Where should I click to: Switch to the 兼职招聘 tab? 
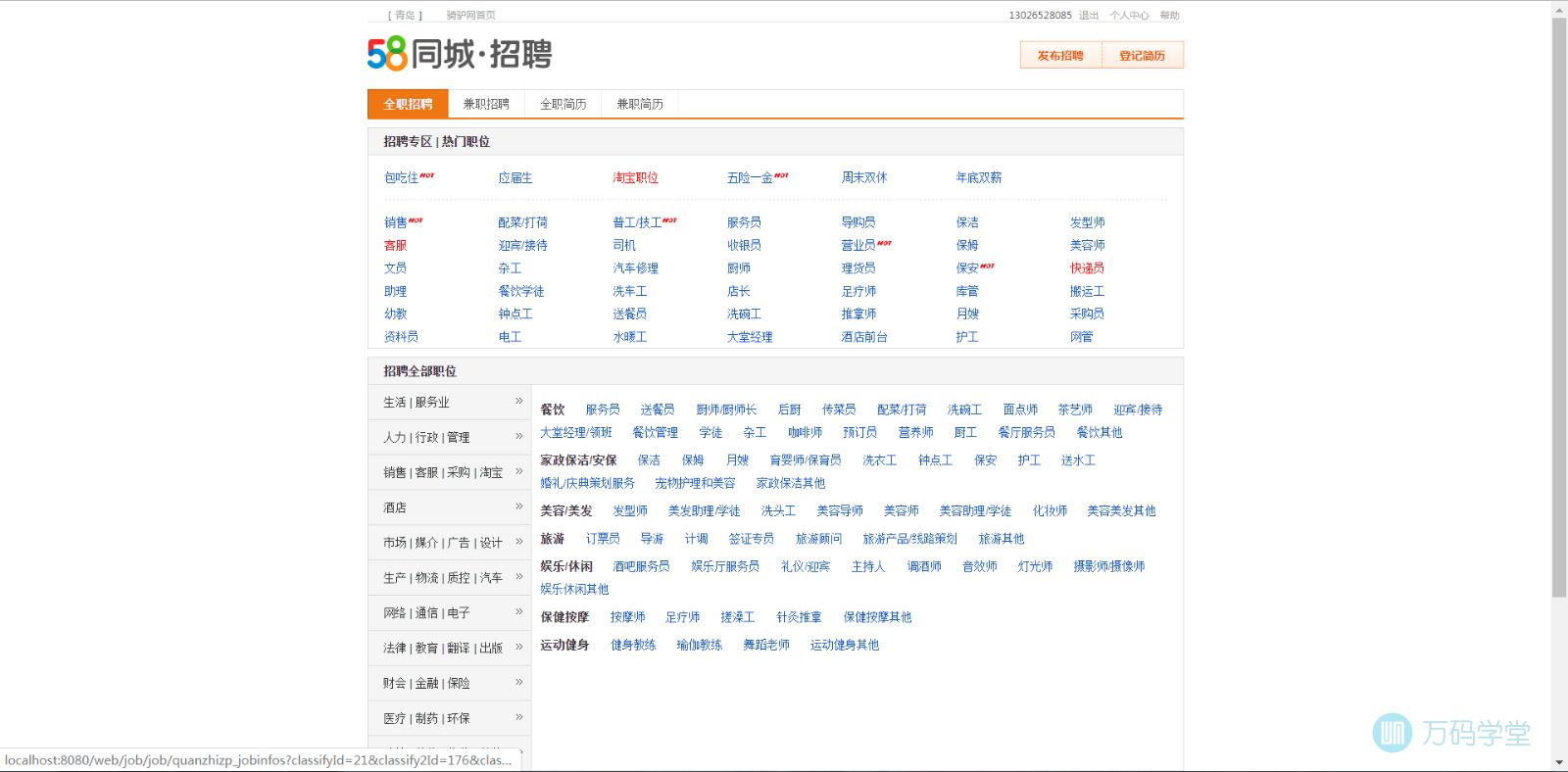[x=486, y=104]
